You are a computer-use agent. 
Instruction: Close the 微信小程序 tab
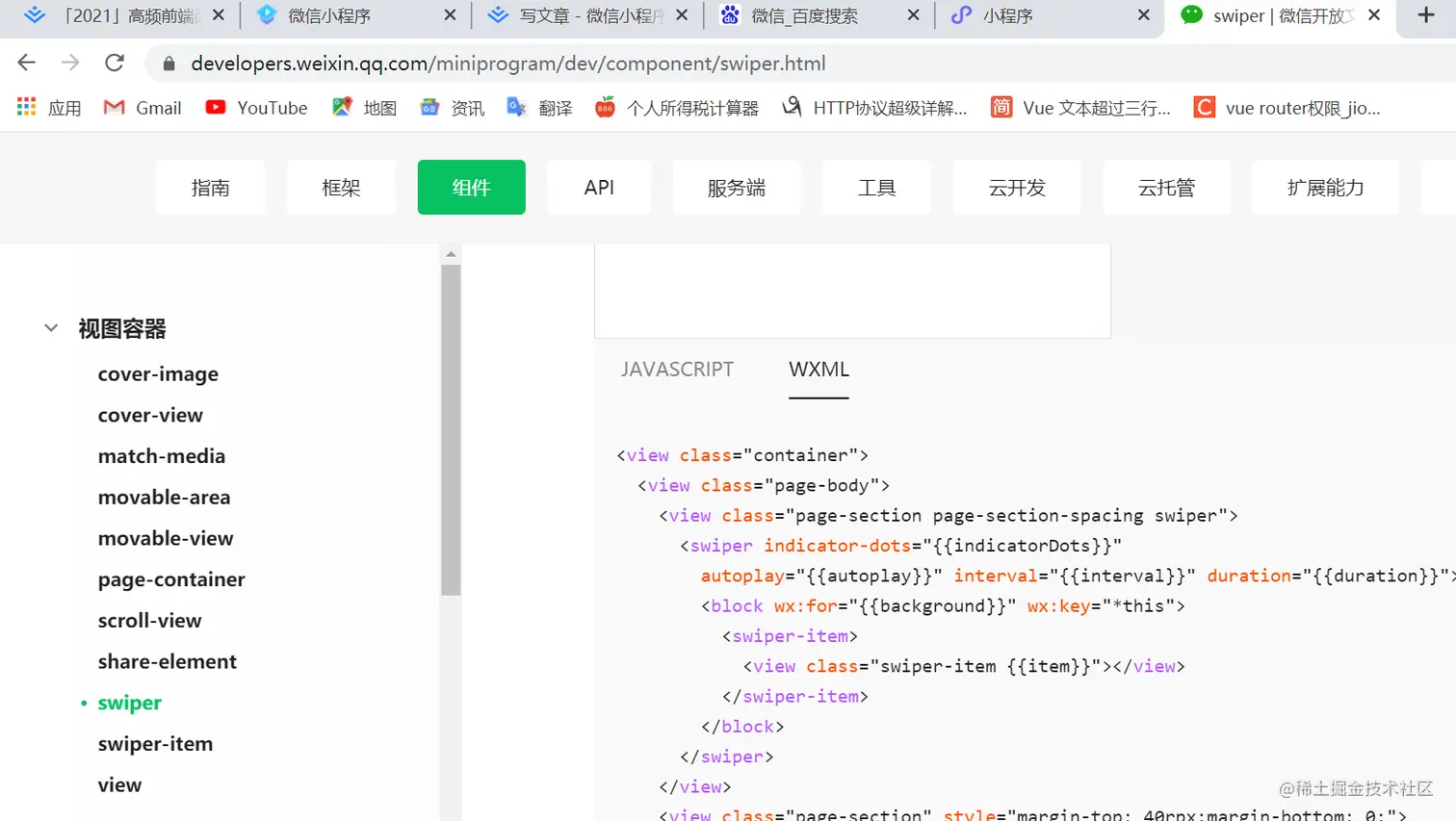point(450,15)
